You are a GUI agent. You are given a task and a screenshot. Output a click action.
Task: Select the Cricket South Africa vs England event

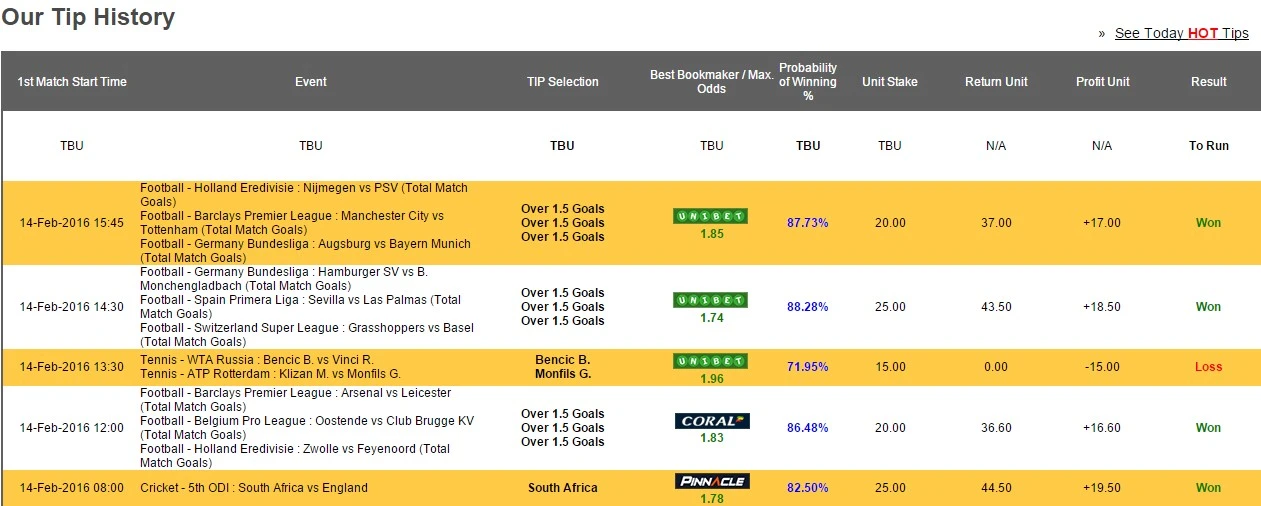254,488
